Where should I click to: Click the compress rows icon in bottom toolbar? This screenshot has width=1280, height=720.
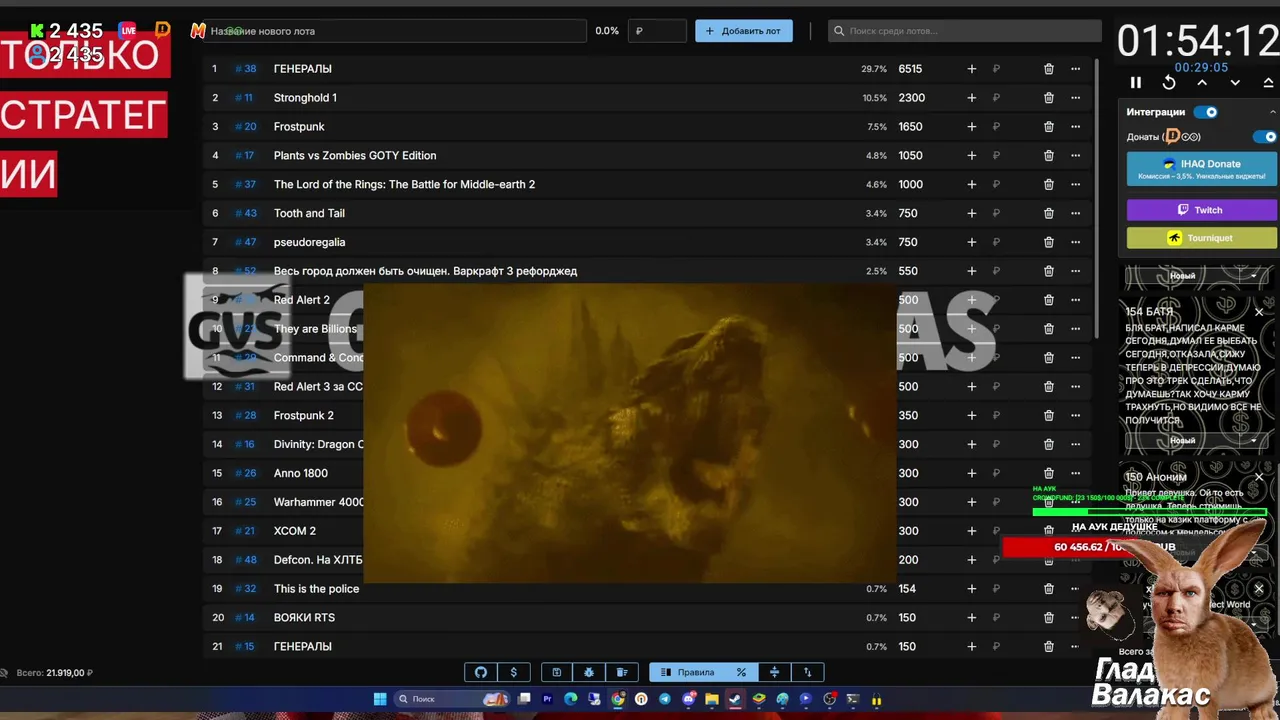(x=774, y=672)
